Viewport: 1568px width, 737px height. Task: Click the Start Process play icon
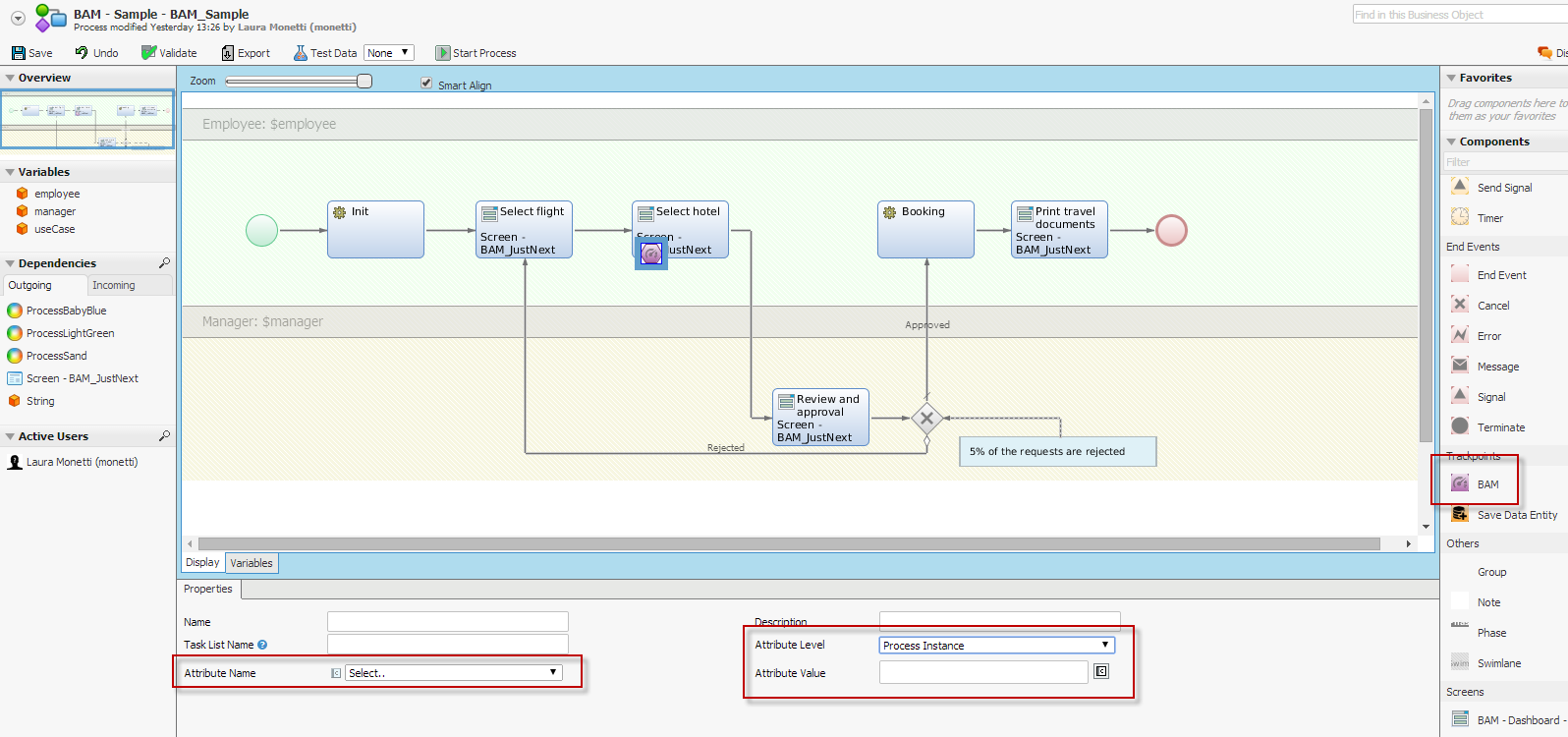point(443,53)
